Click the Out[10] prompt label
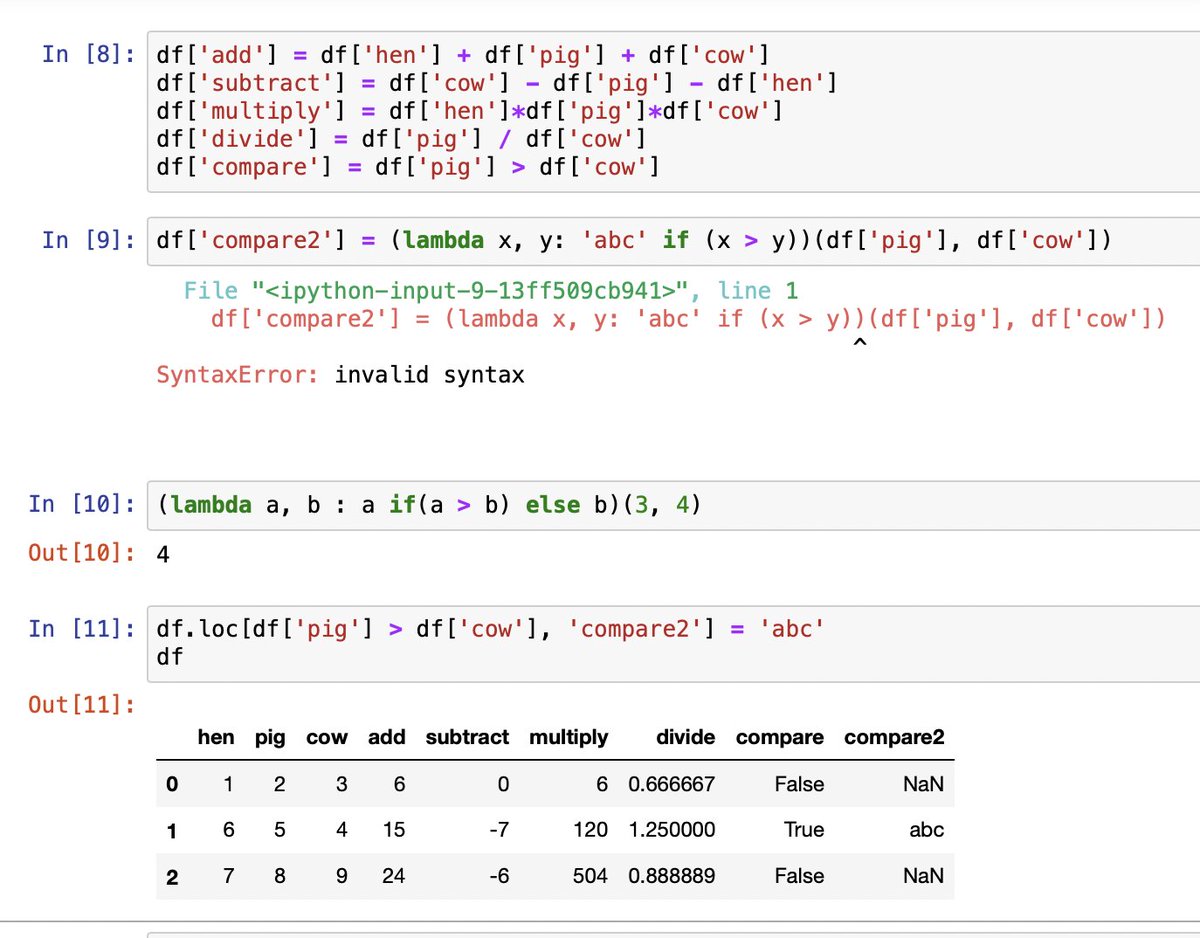Screen dimensions: 1200x938 [84, 554]
